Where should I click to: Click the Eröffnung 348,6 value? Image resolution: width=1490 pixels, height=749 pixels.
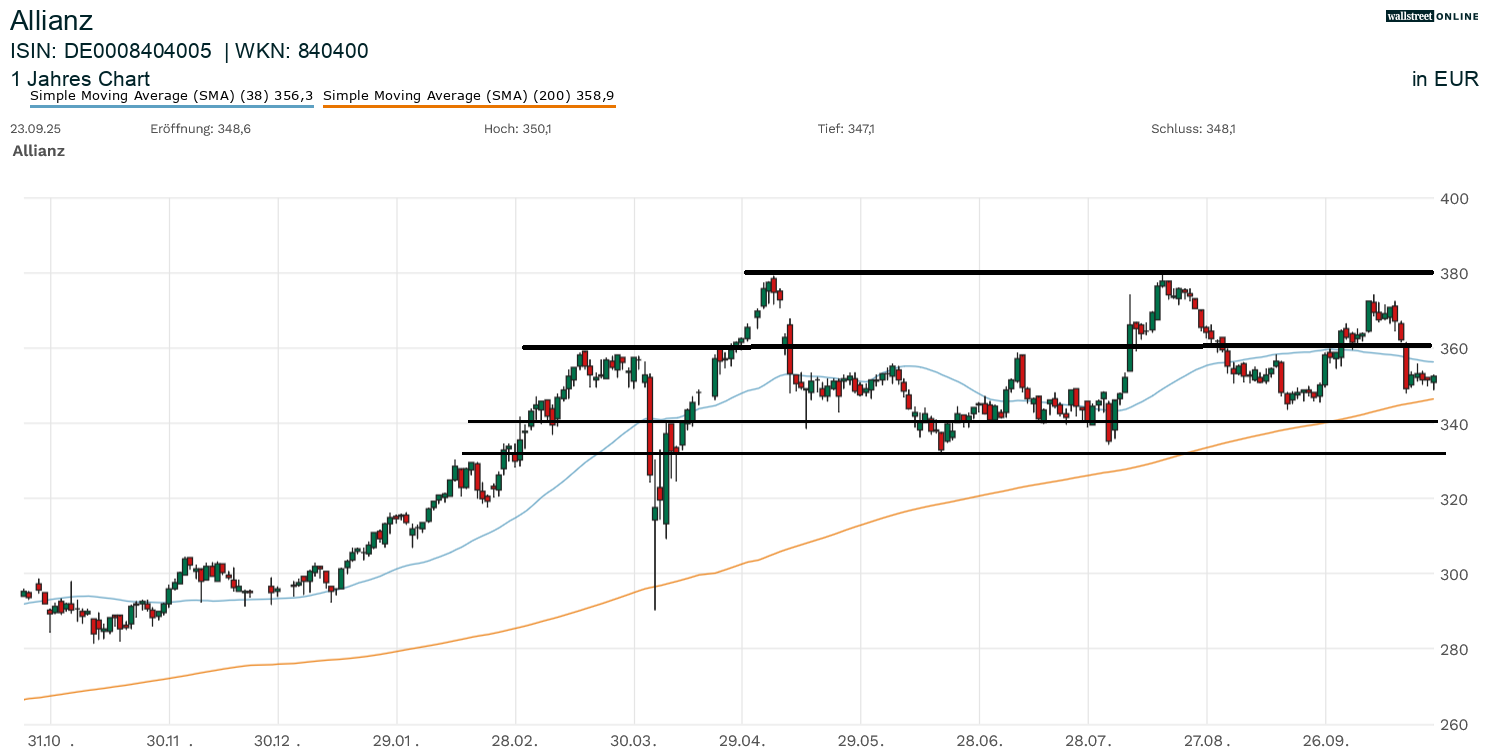coord(200,129)
